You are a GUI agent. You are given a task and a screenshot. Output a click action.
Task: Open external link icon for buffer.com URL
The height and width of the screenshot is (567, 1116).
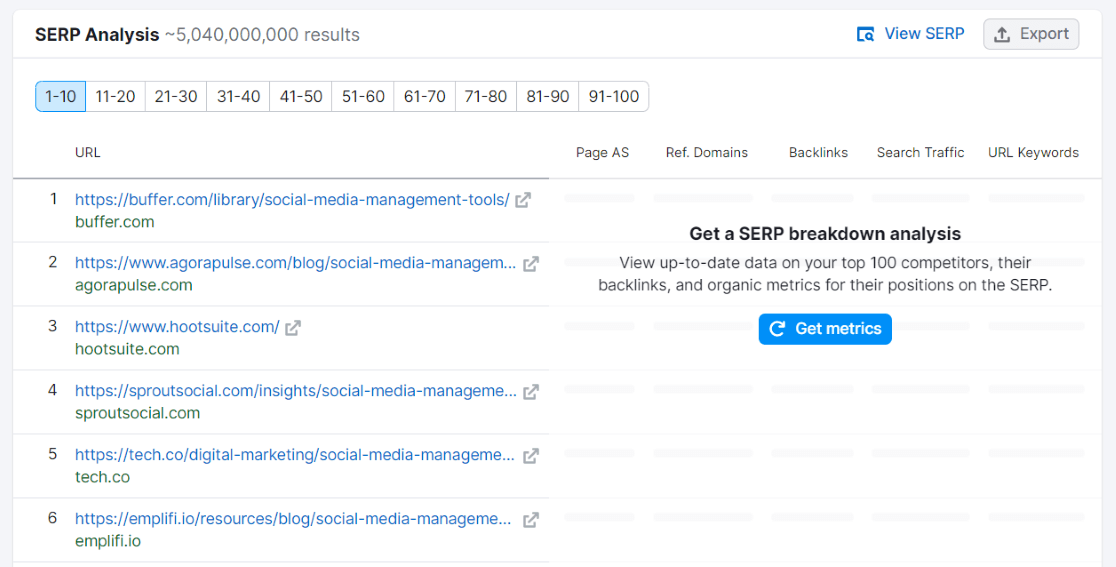(x=523, y=200)
